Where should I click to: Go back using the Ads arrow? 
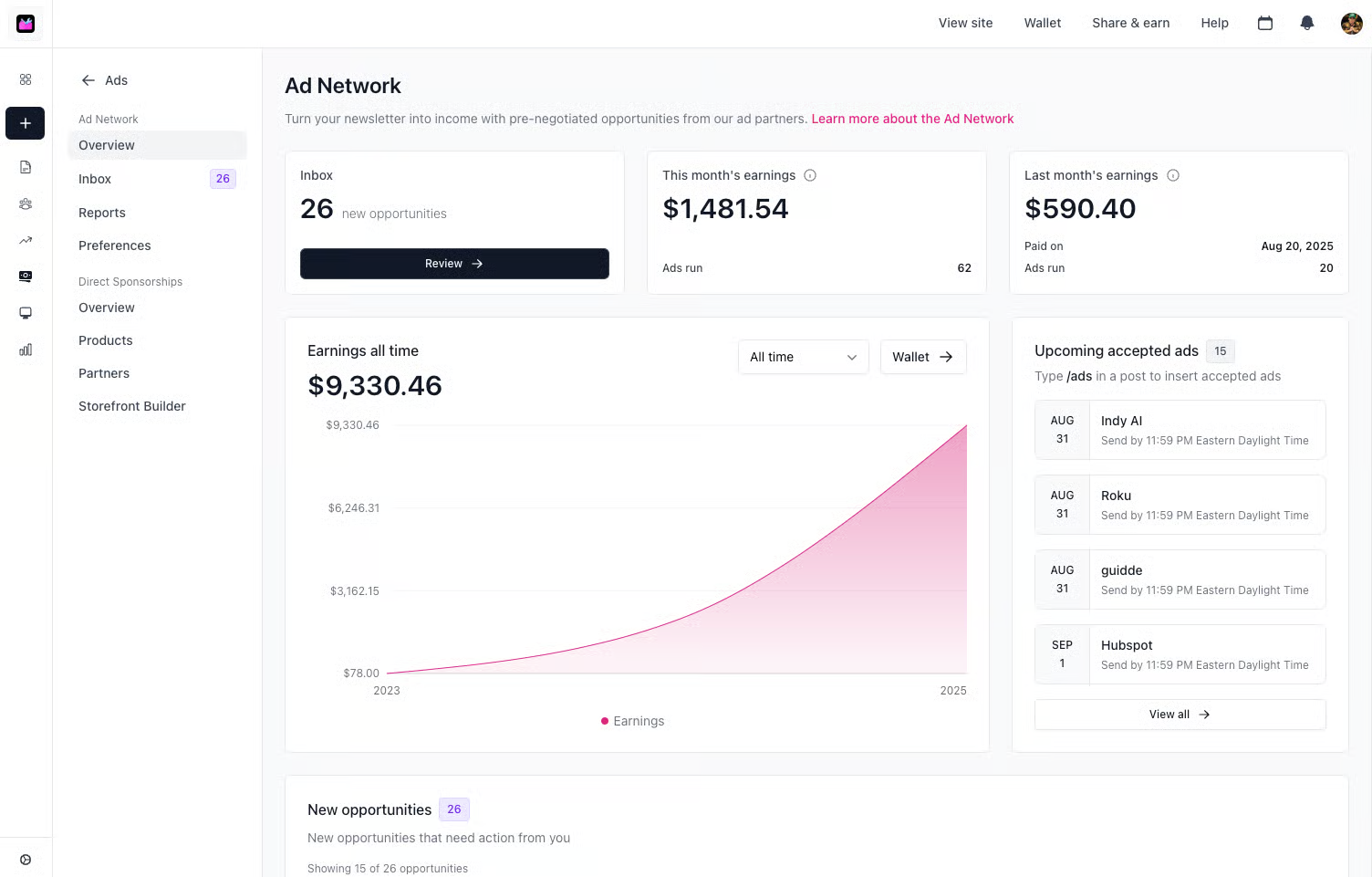[88, 80]
